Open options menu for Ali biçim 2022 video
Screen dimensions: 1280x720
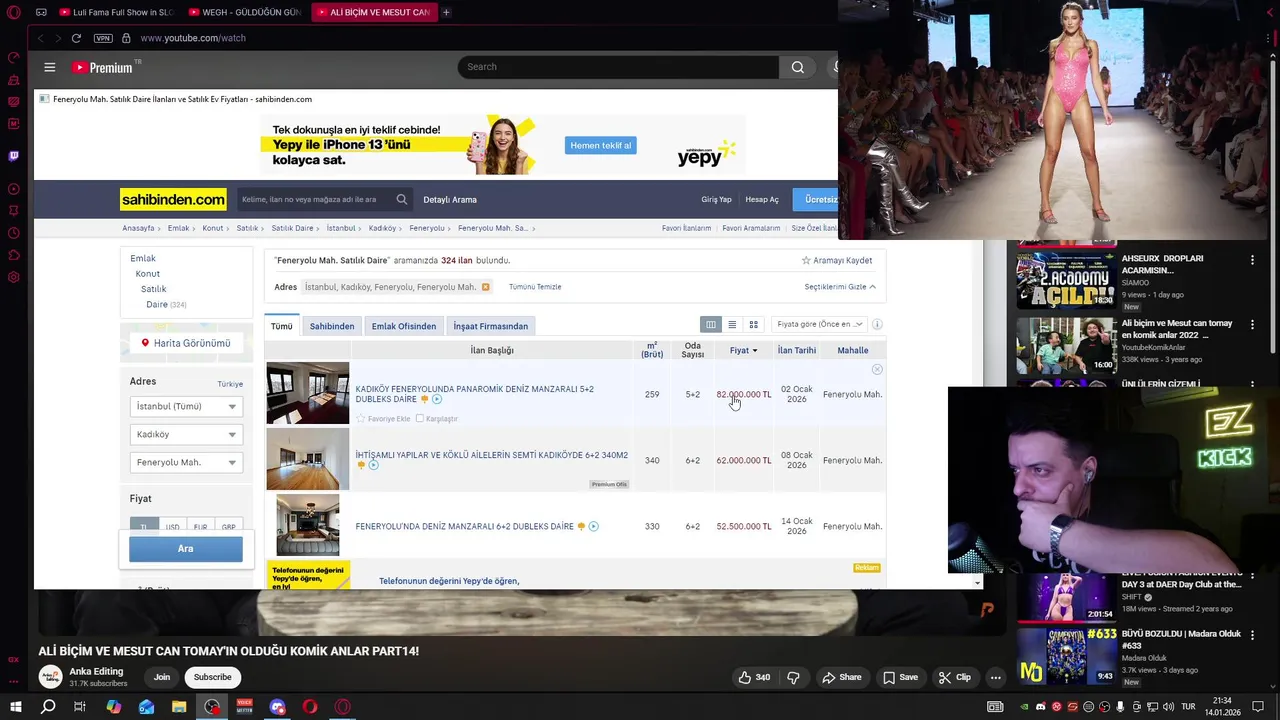1252,325
